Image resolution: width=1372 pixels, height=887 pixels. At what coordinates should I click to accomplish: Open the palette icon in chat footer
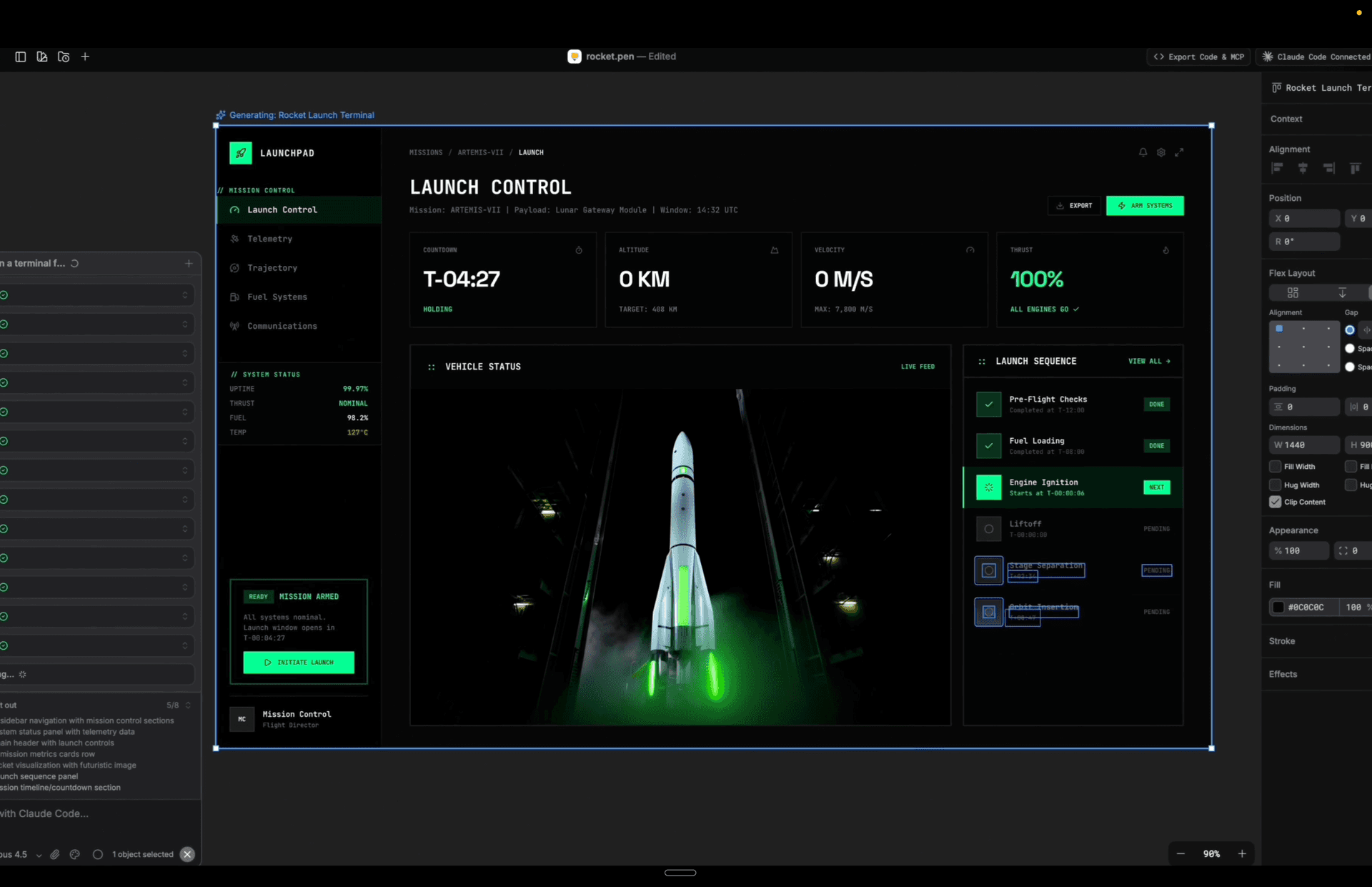[75, 854]
